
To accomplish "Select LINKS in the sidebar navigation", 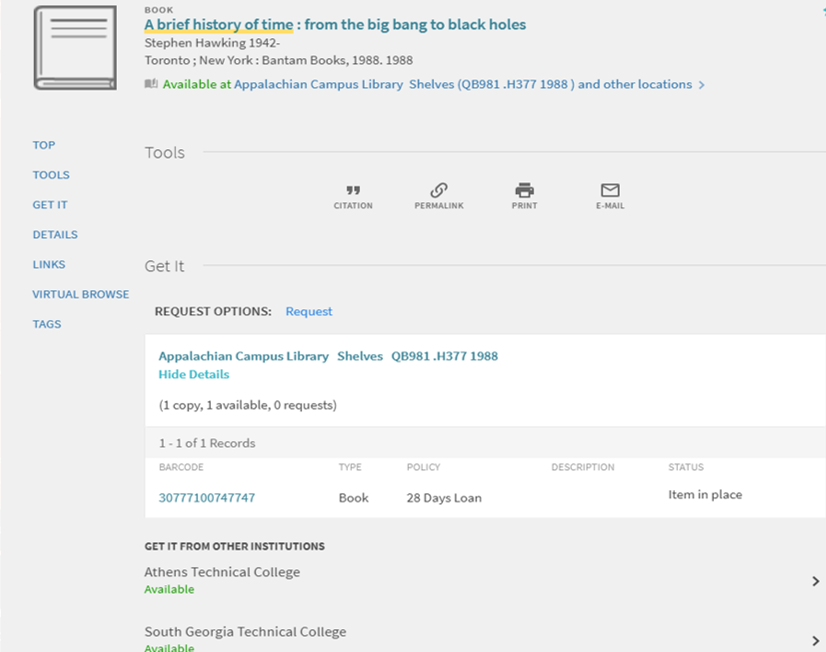I will (x=49, y=265).
